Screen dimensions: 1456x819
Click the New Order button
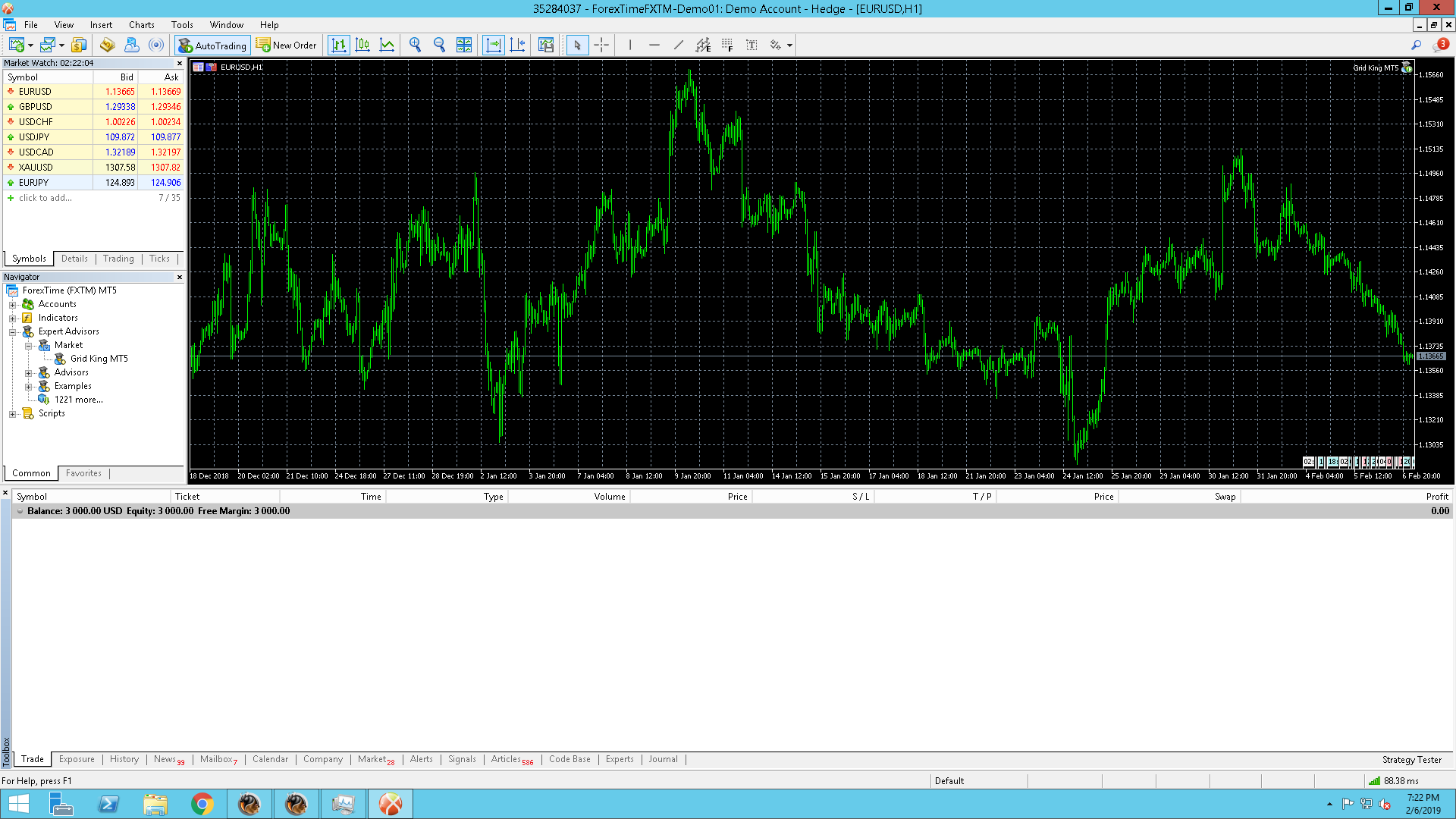point(287,45)
